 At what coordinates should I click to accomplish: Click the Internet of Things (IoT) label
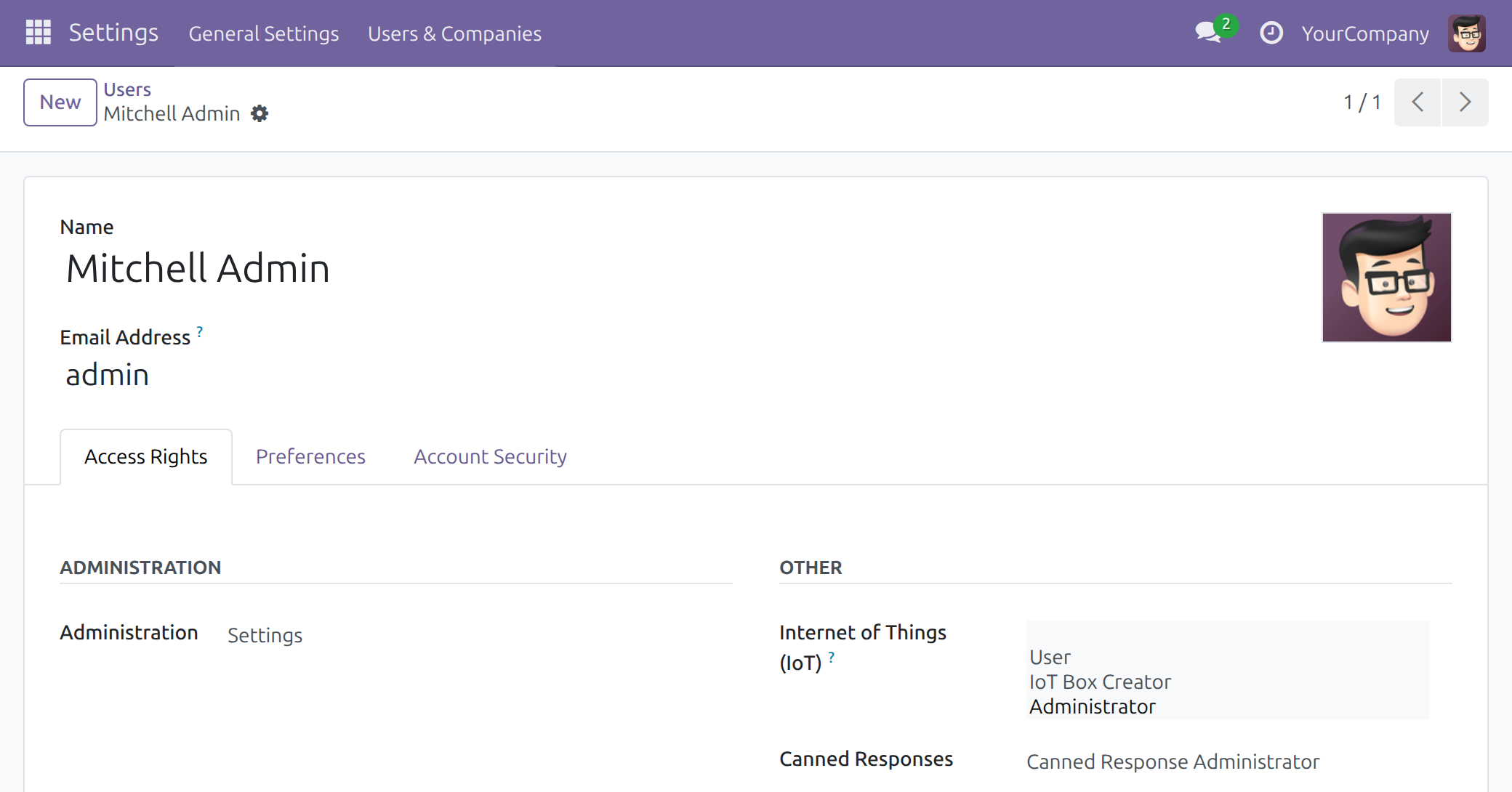(863, 647)
